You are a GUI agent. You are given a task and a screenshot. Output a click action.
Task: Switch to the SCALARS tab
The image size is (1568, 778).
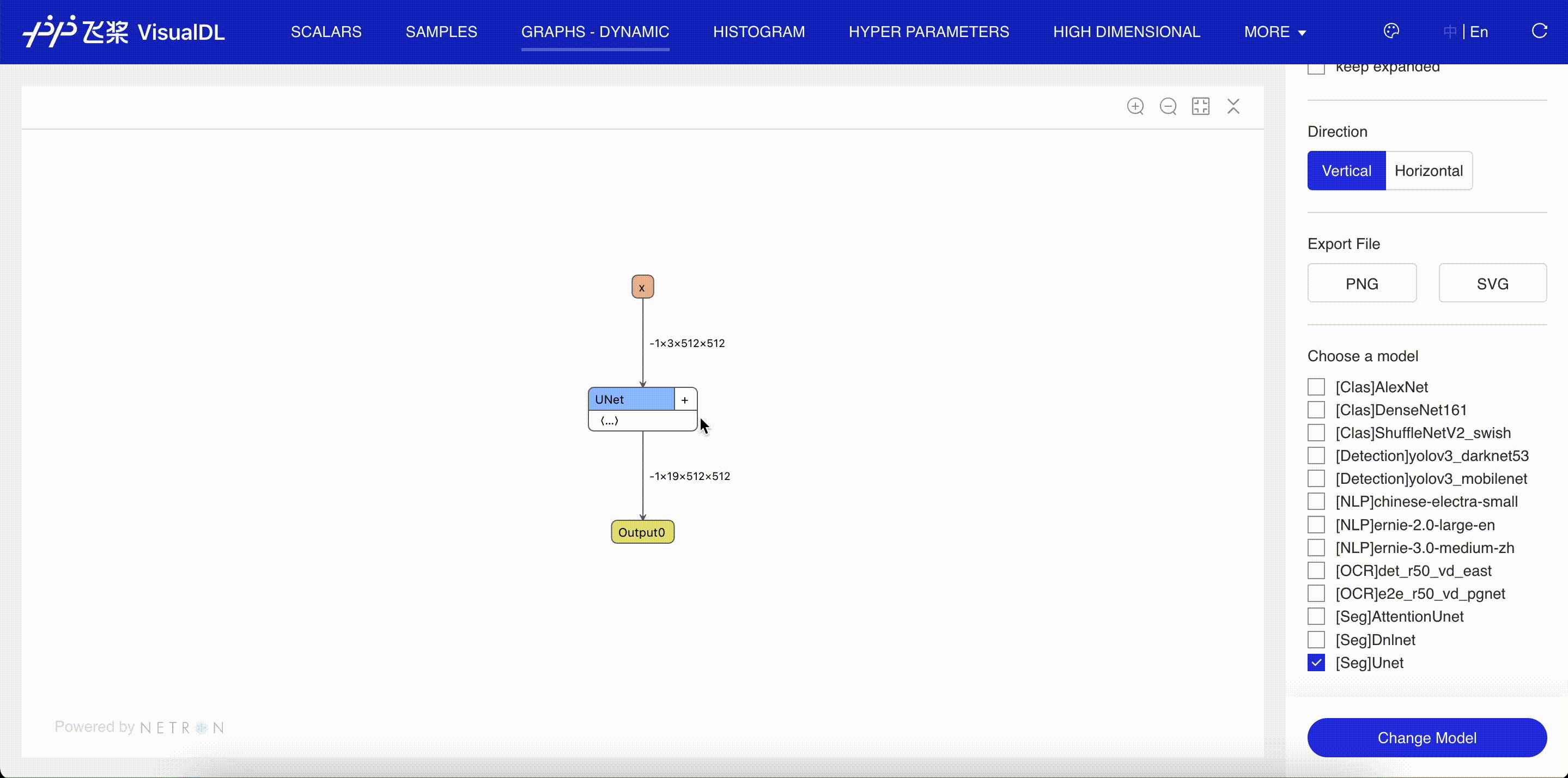pyautogui.click(x=326, y=32)
